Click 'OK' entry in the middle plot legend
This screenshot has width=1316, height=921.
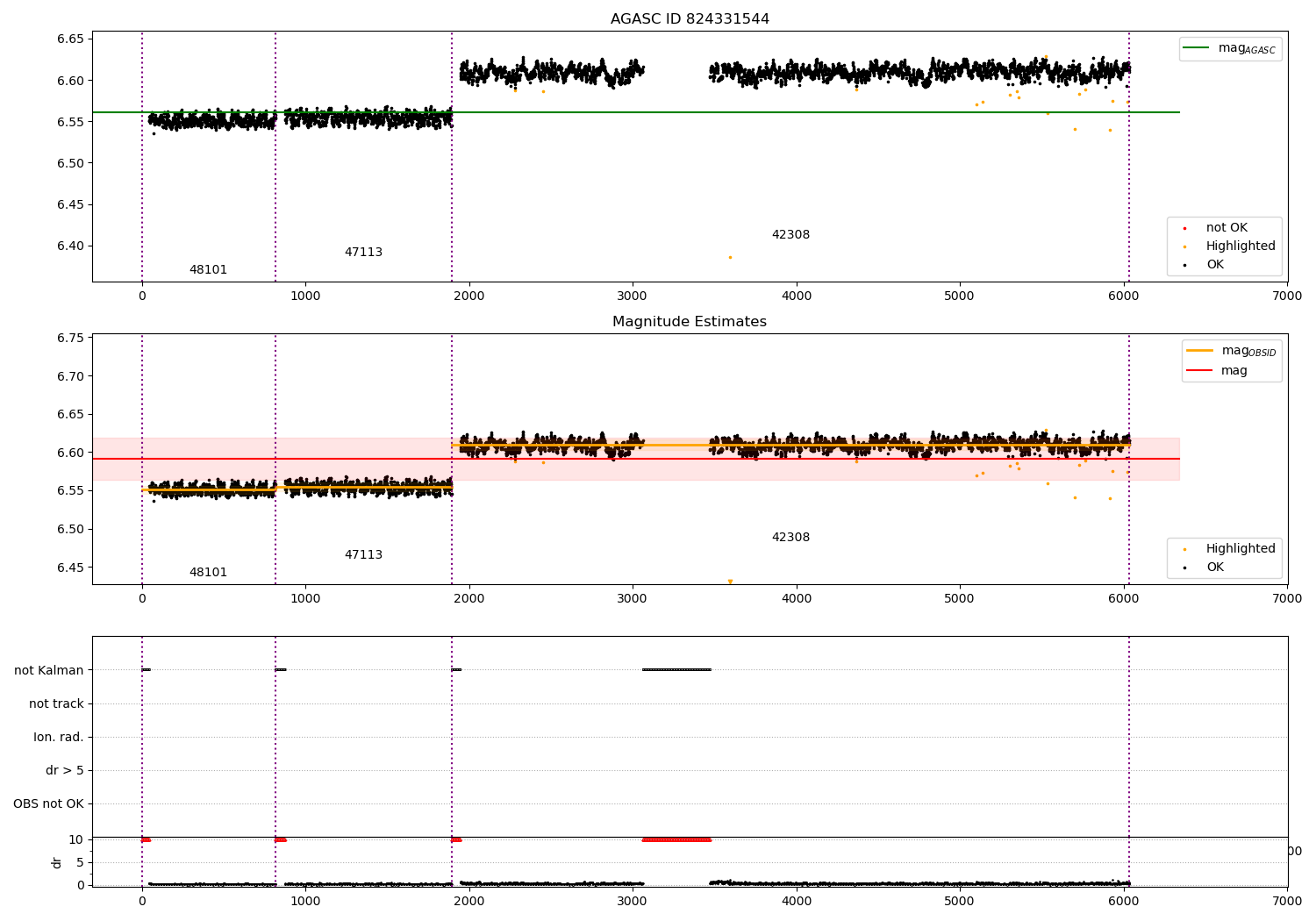point(1215,568)
